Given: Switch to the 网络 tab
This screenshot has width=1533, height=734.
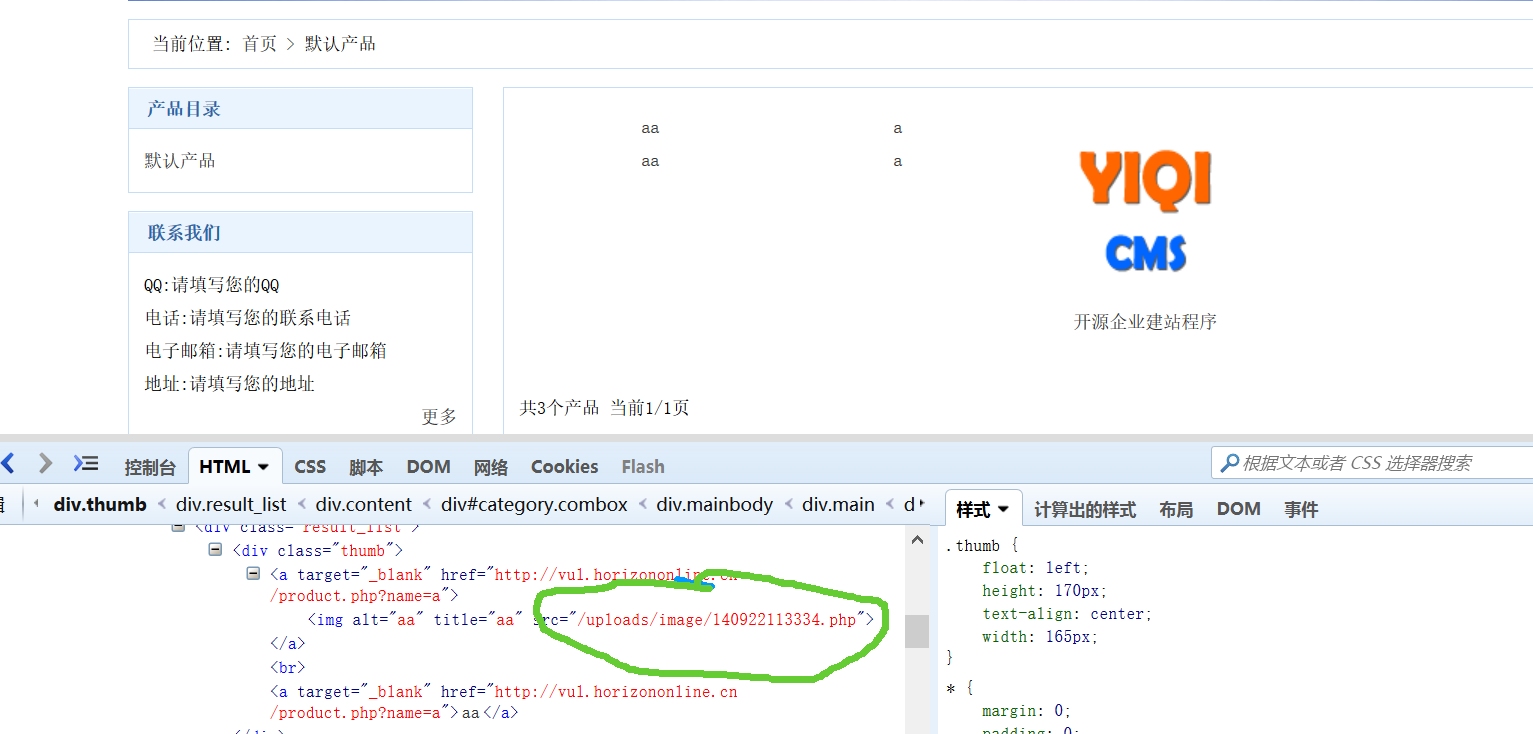Looking at the screenshot, I should click(x=490, y=467).
